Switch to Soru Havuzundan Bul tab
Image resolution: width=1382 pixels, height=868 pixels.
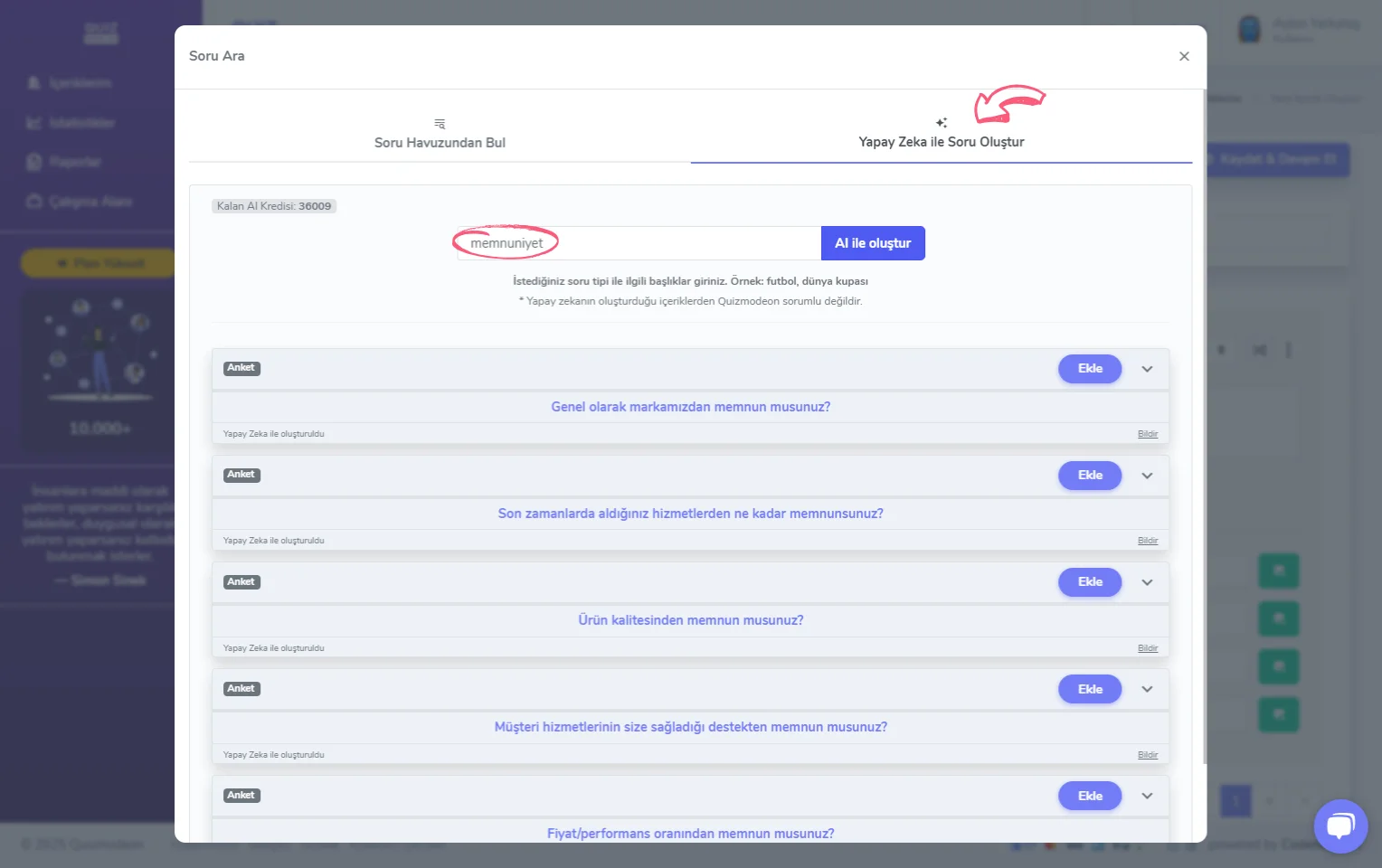pyautogui.click(x=440, y=142)
